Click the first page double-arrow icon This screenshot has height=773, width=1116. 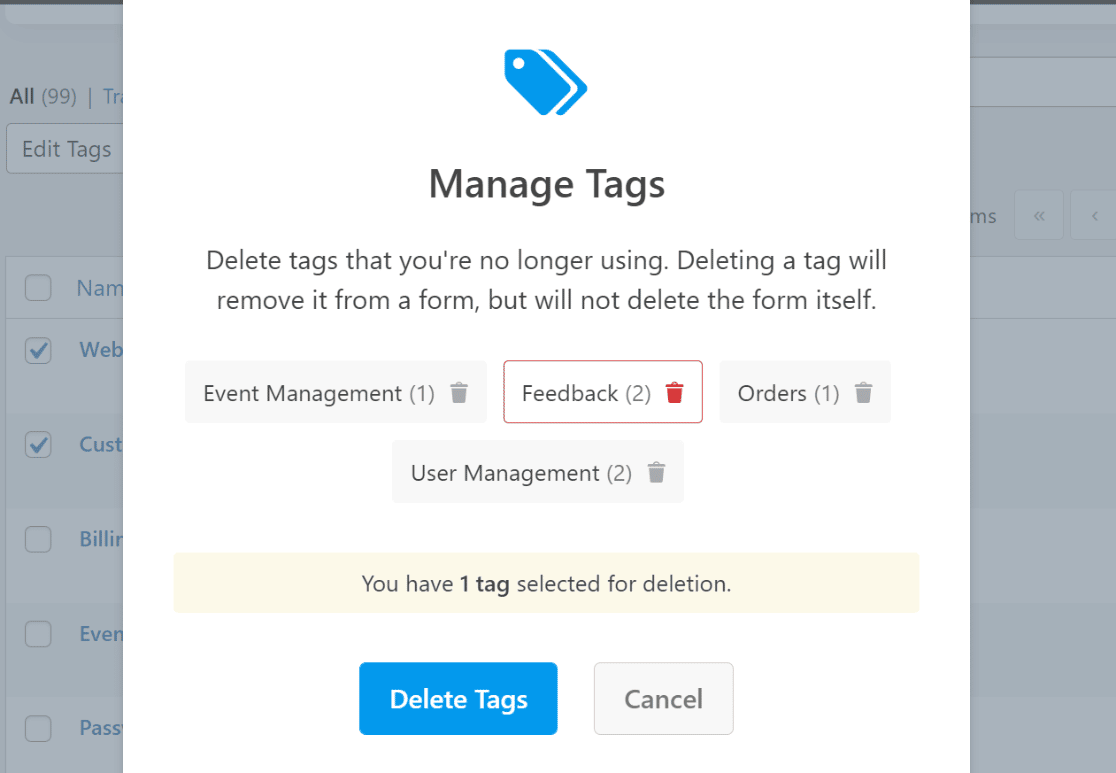coord(1039,215)
